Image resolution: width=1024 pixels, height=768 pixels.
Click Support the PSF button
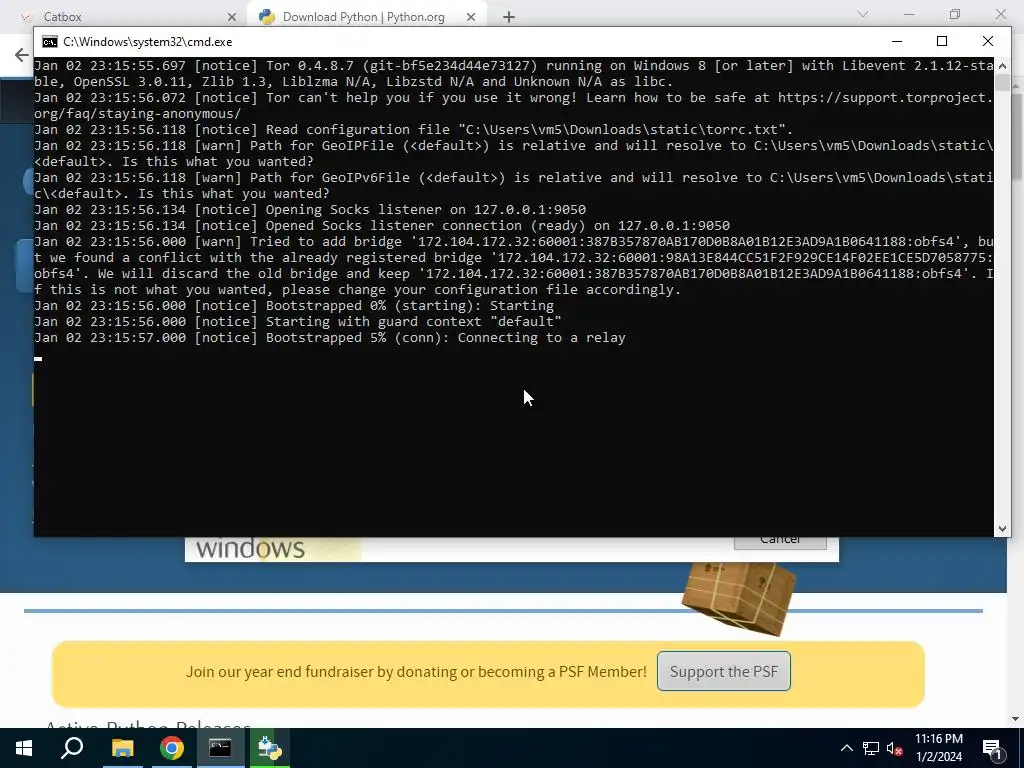724,671
